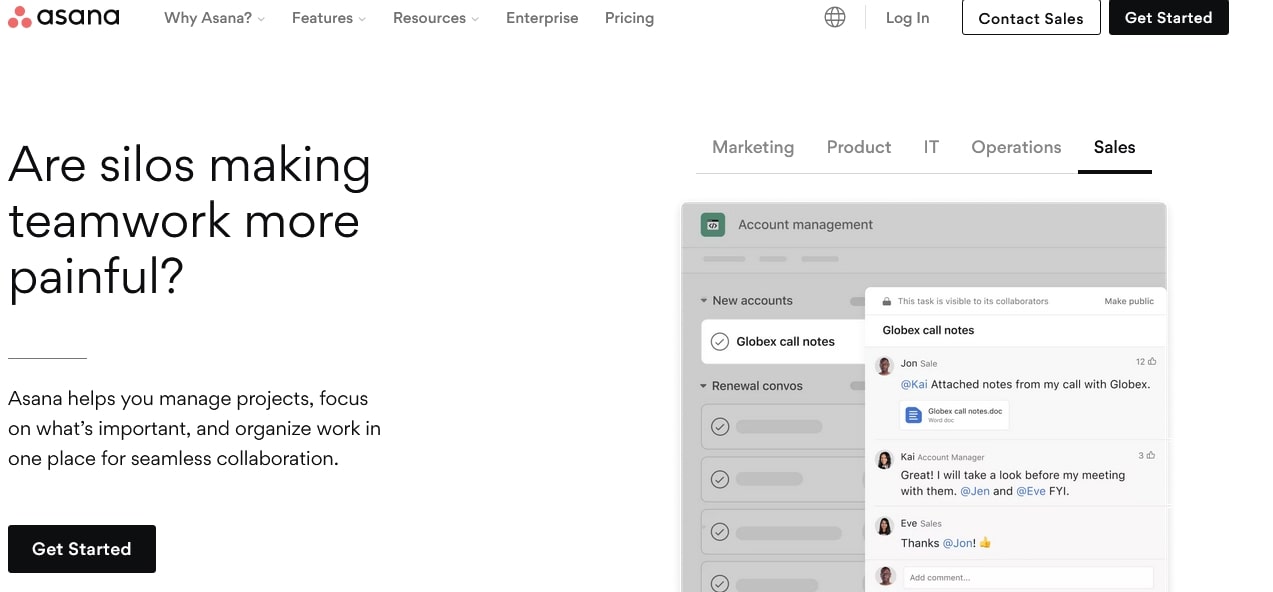Switch to the Marketing tab
1273x592 pixels.
[753, 147]
